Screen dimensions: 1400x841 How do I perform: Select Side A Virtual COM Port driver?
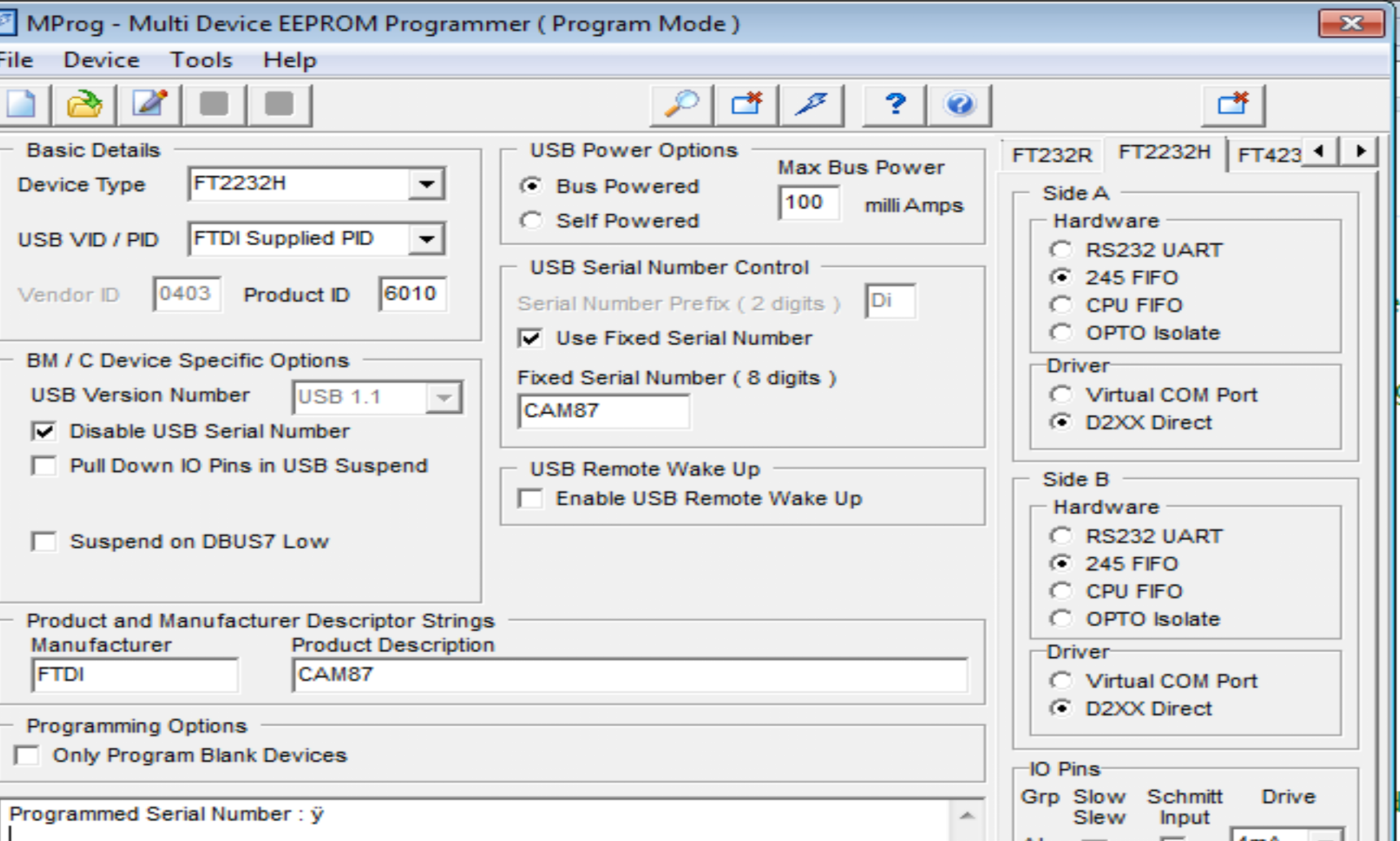click(x=1061, y=395)
